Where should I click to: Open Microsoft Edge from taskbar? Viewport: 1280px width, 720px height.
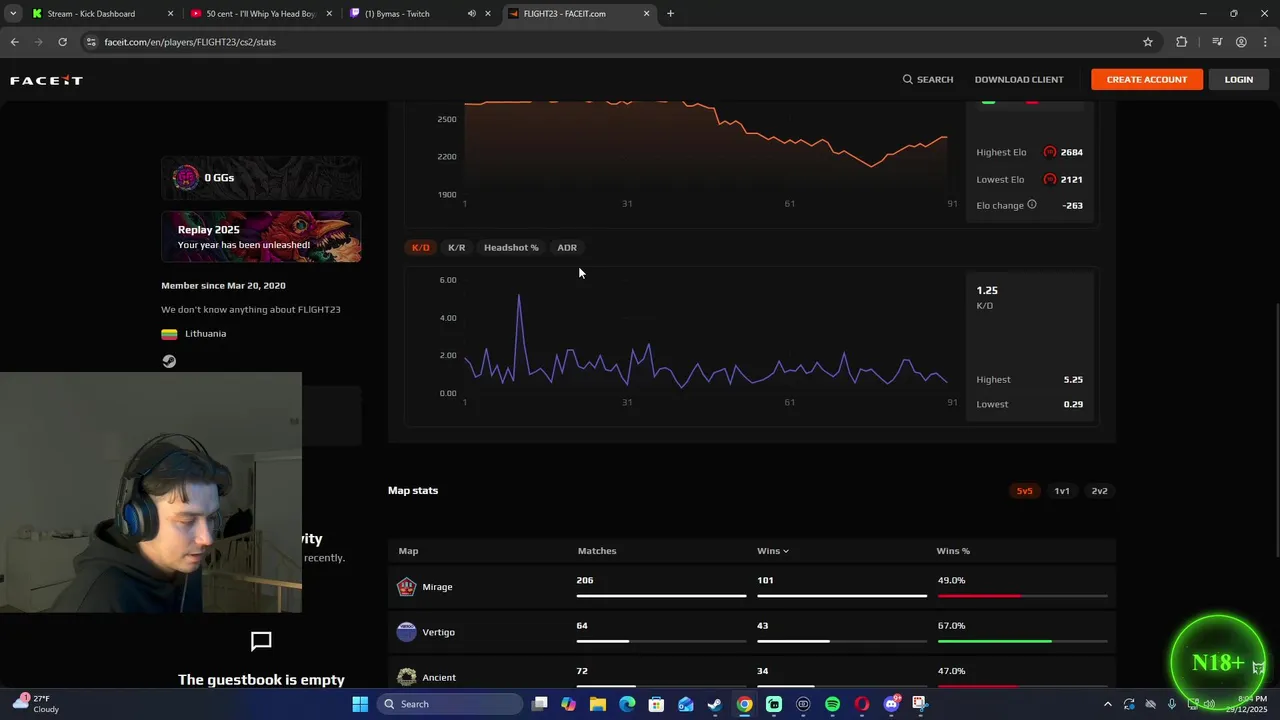pyautogui.click(x=627, y=704)
